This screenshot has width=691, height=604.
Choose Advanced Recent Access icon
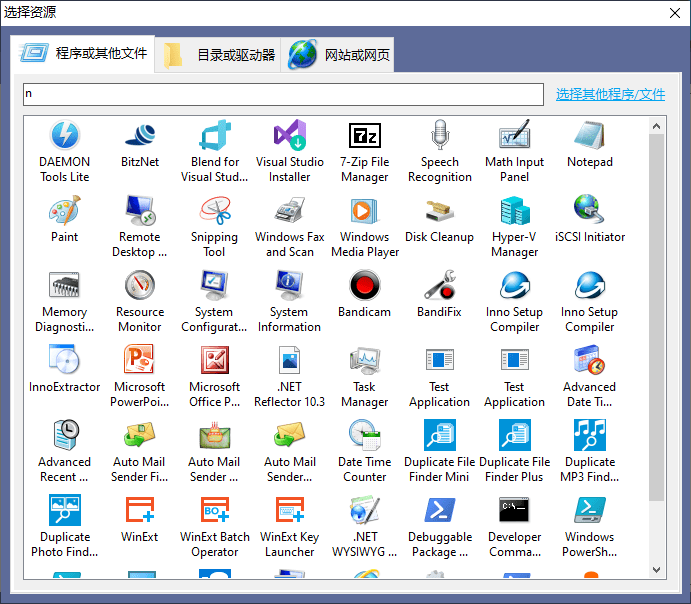65,435
